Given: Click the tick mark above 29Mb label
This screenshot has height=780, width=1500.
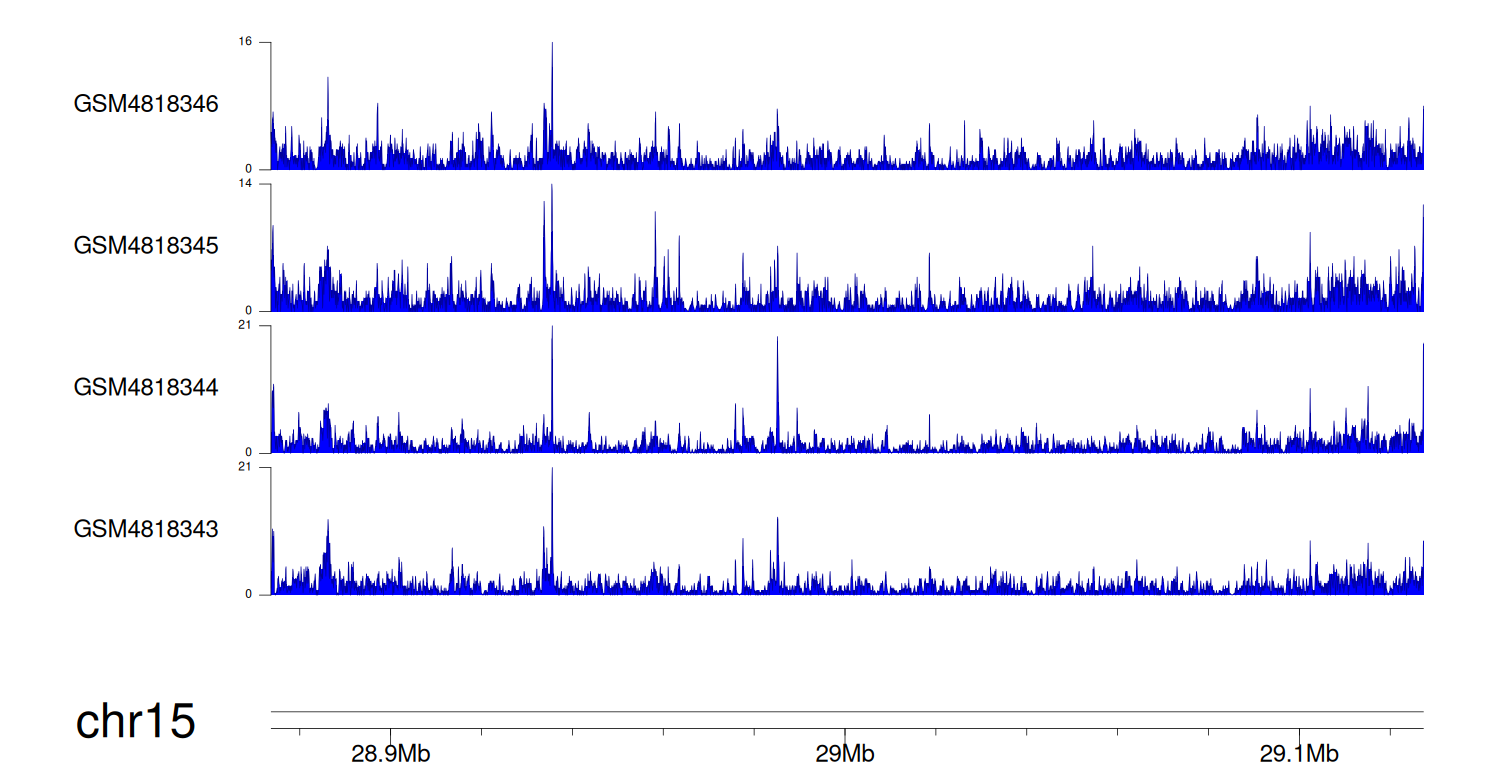Looking at the screenshot, I should point(845,734).
